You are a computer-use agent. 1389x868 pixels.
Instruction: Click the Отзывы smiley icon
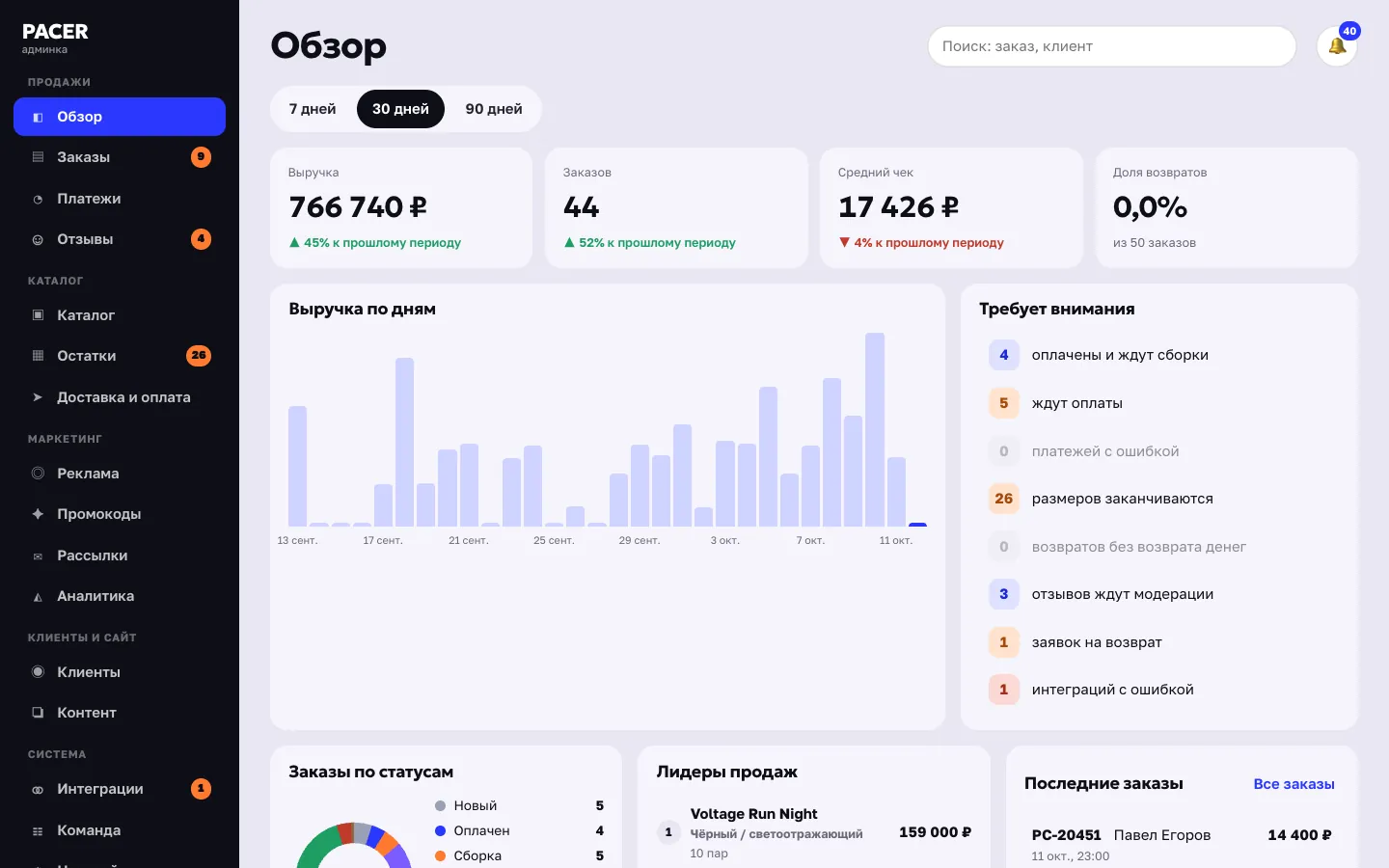coord(38,239)
